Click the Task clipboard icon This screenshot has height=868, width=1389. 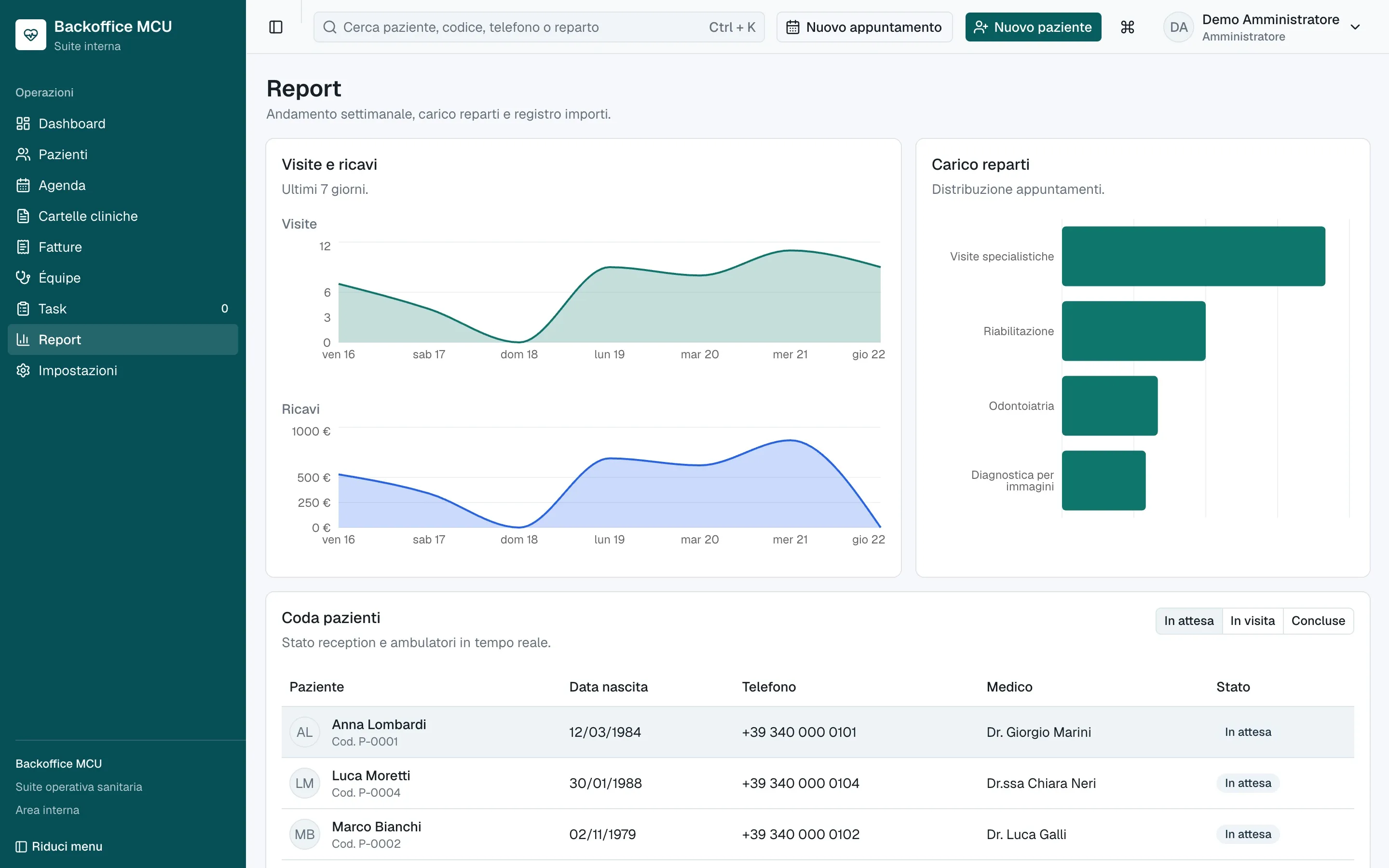(x=23, y=309)
